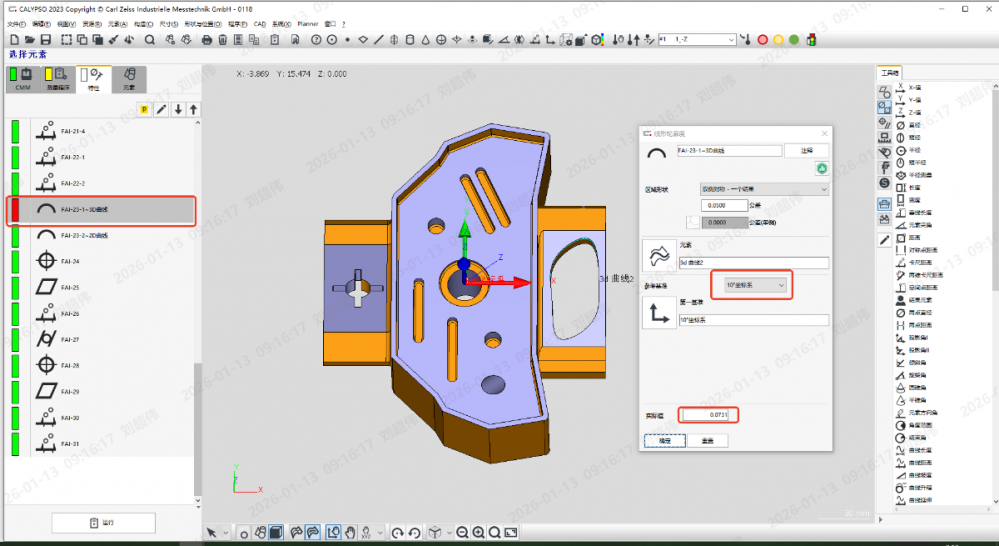
Task: Click the pencil edit icon above feature list
Action: [x=161, y=109]
